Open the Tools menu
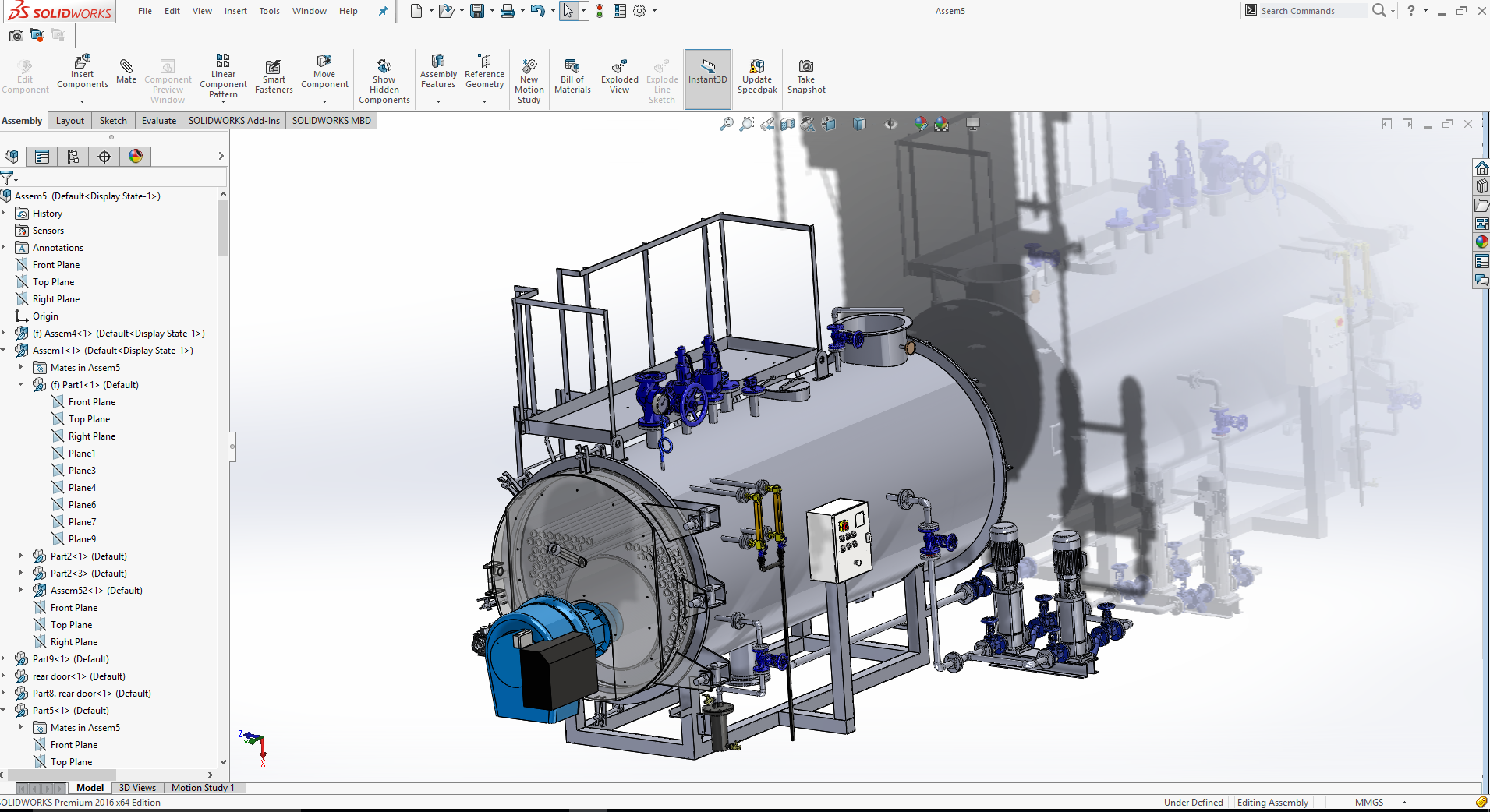1490x812 pixels. [x=269, y=11]
